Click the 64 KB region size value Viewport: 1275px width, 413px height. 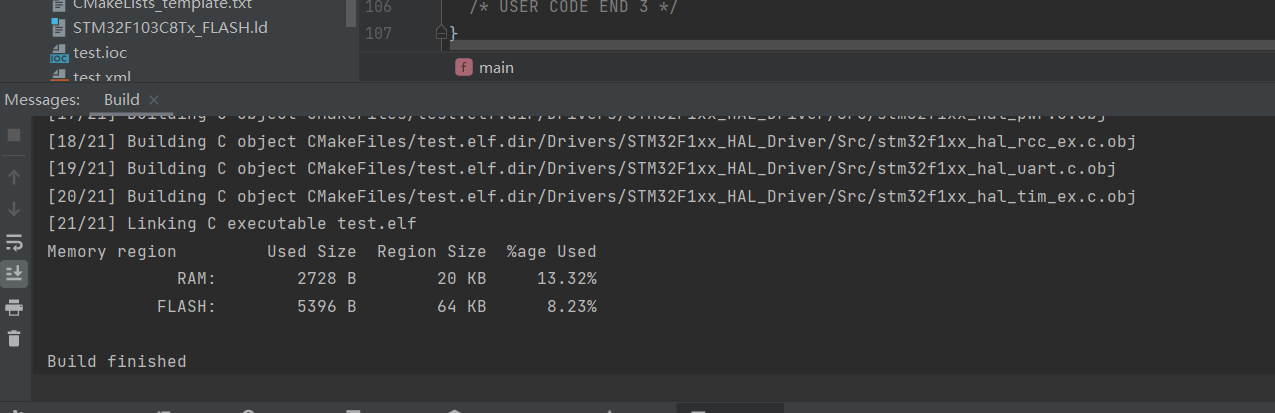pyautogui.click(x=462, y=306)
